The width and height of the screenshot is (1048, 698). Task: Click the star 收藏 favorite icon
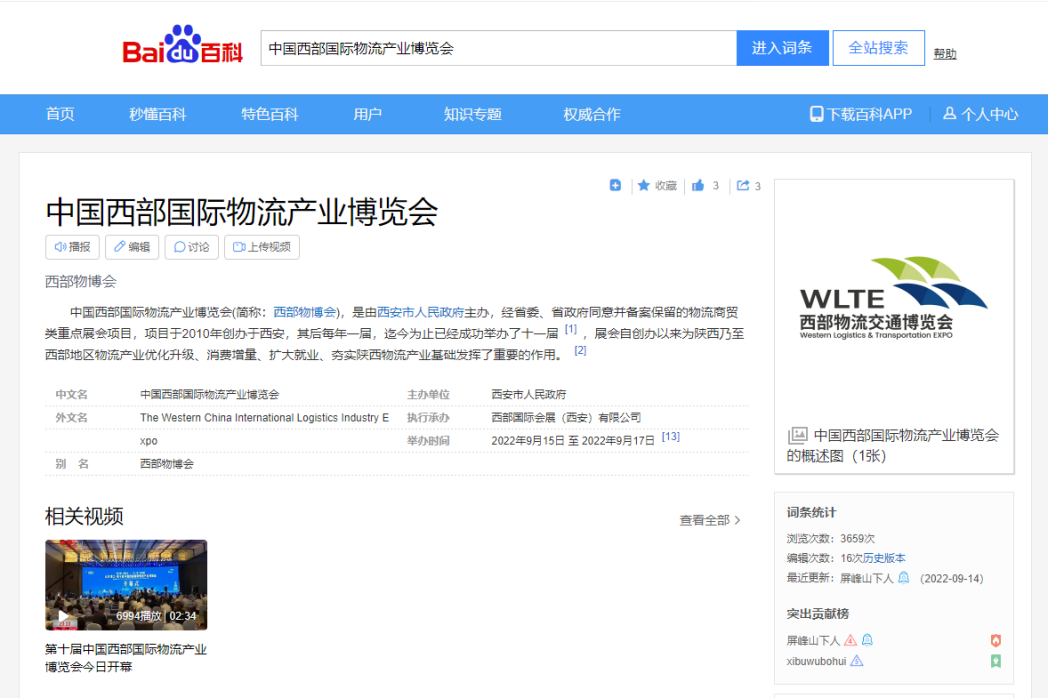[x=644, y=185]
